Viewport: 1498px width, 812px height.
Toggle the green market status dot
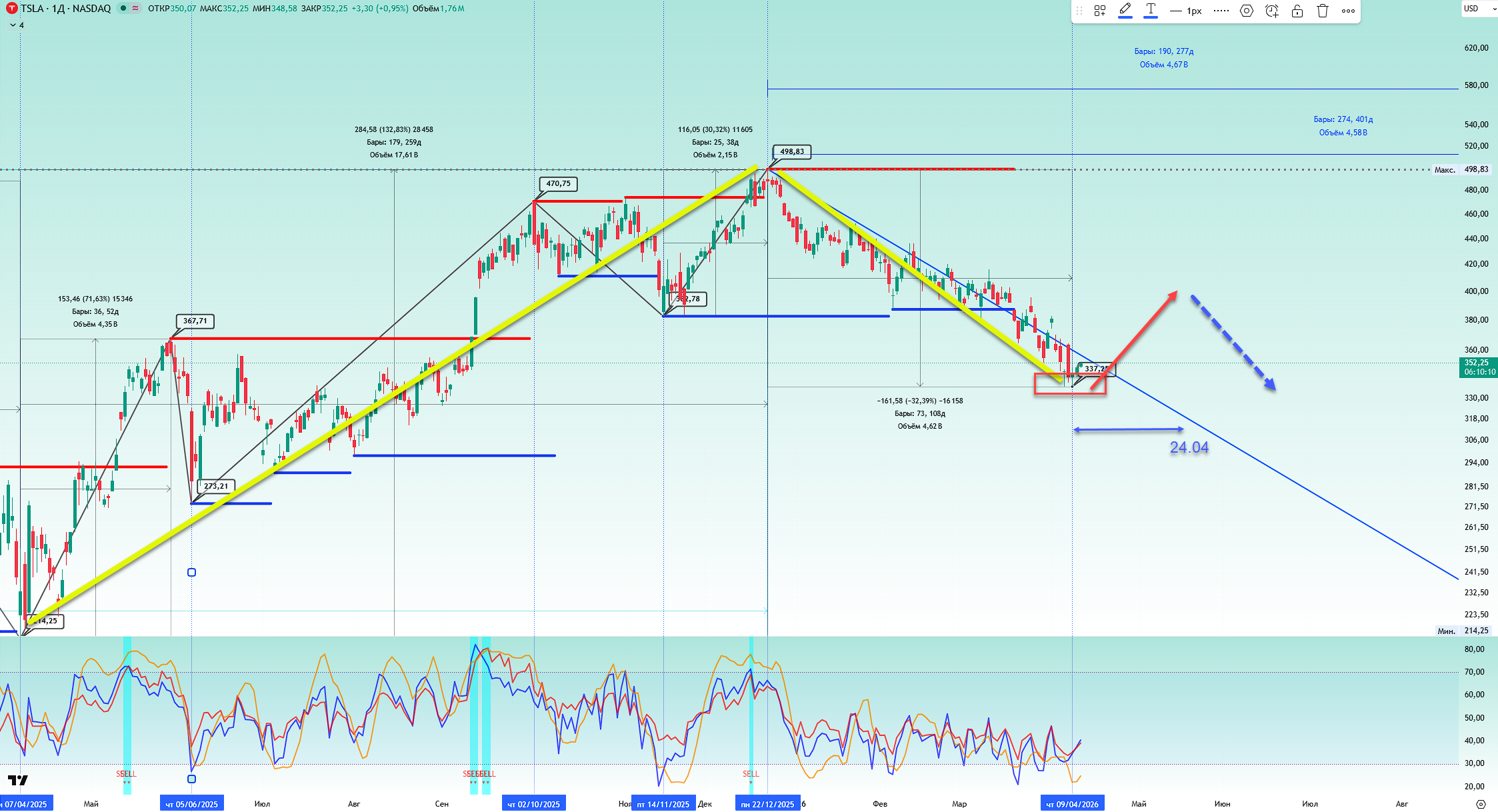[123, 9]
